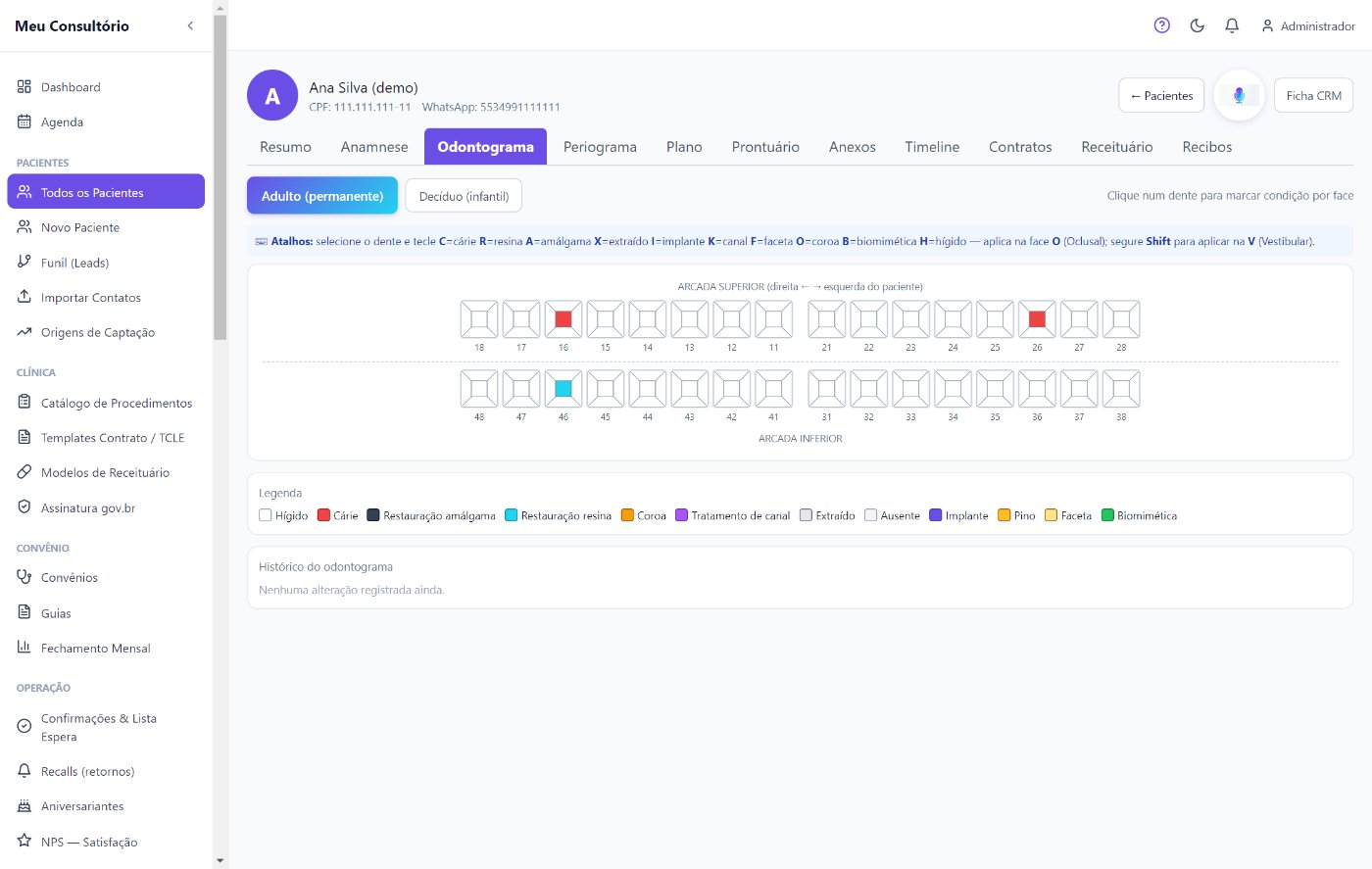Viewport: 1372px width, 869px height.
Task: Open the Contratos tab
Action: (x=1020, y=147)
